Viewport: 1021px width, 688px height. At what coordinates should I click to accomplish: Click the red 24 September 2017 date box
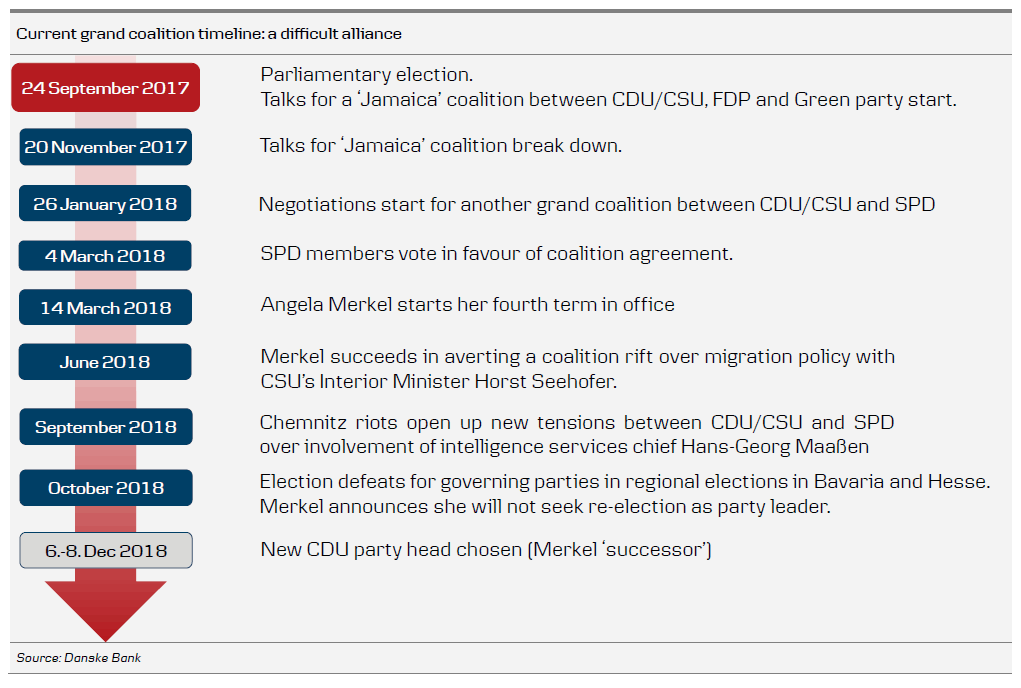[x=105, y=88]
